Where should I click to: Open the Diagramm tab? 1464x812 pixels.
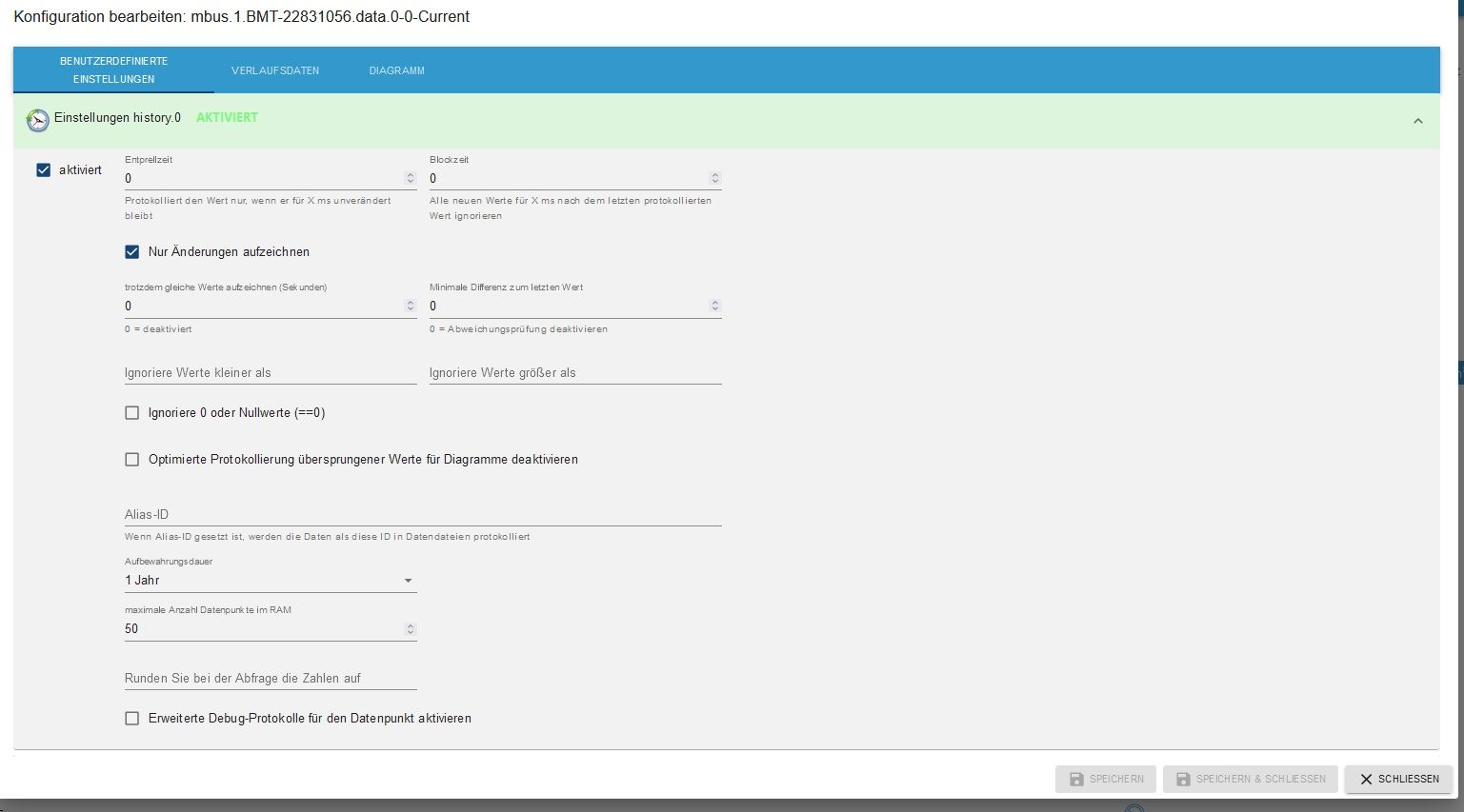click(x=397, y=70)
